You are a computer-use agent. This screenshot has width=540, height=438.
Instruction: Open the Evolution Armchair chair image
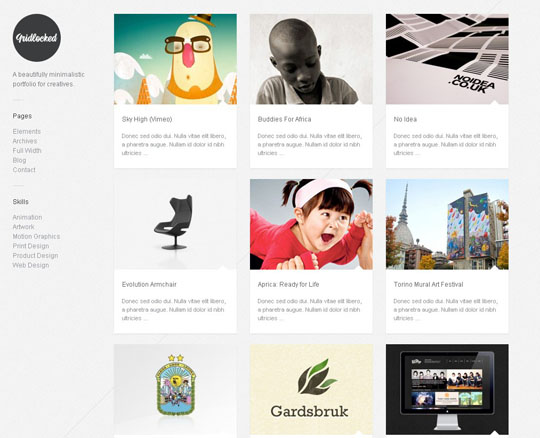(x=175, y=224)
